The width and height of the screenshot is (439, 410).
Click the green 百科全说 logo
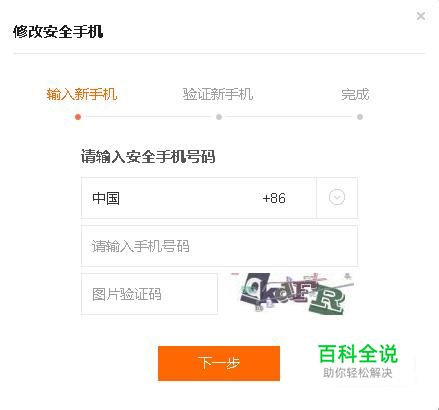click(x=358, y=354)
